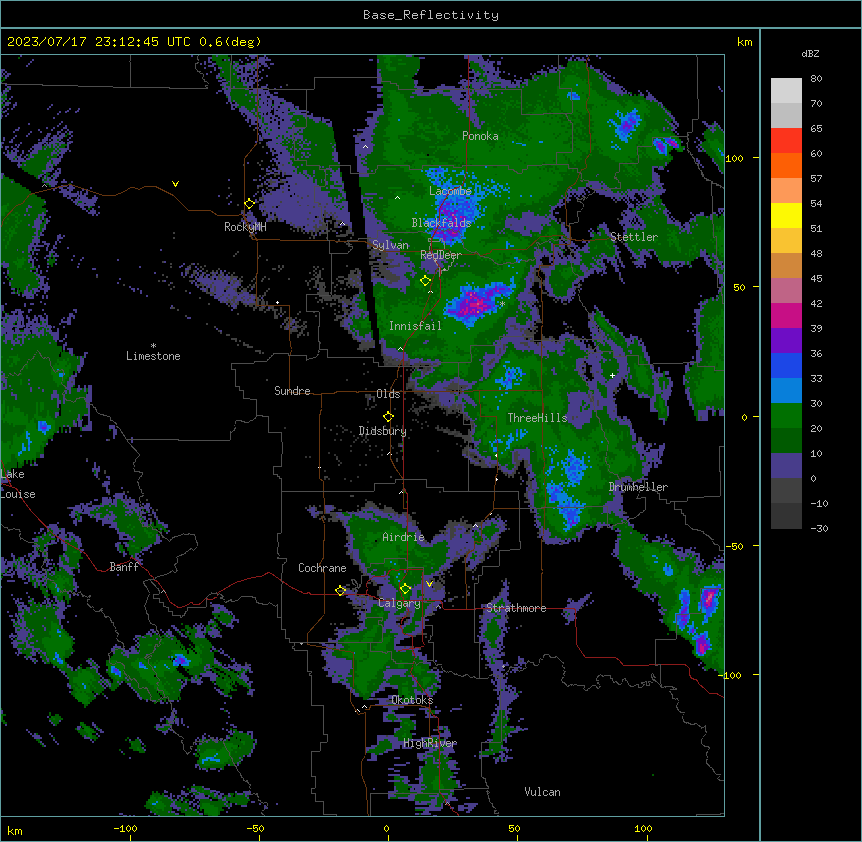Click the Airdrie city label
This screenshot has height=842, width=862.
(404, 537)
